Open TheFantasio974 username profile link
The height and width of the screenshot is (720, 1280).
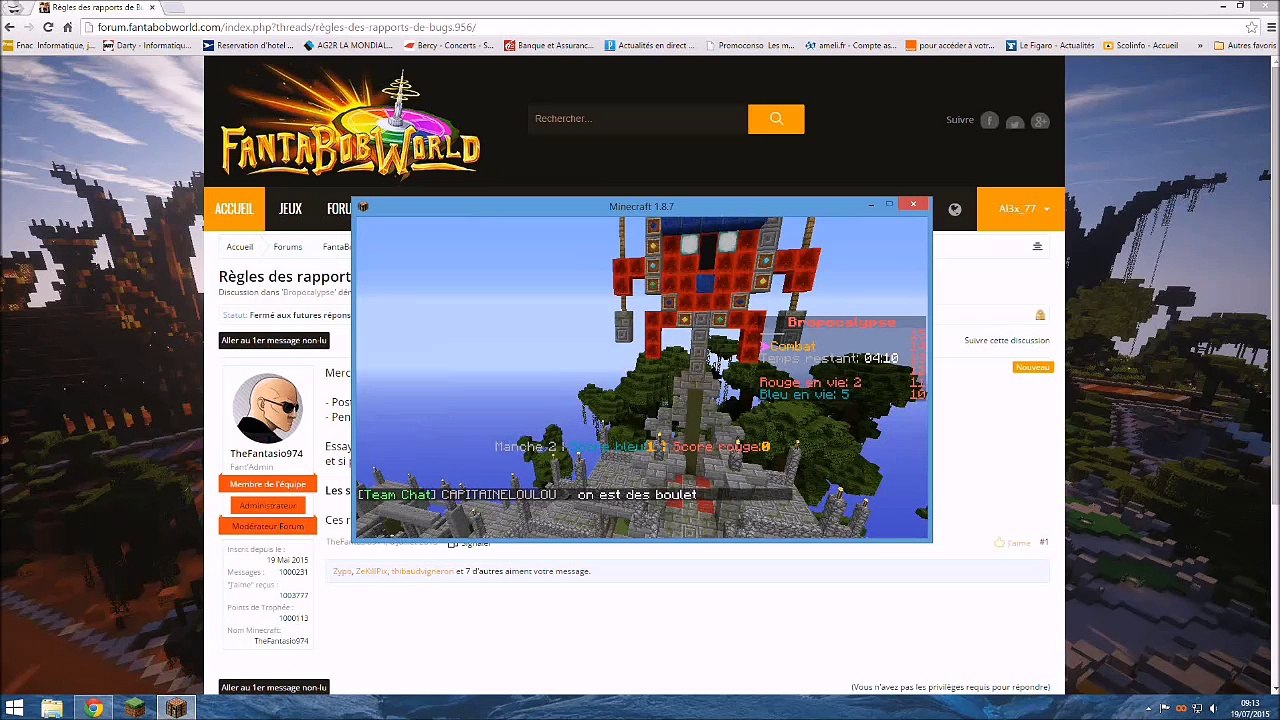pyautogui.click(x=266, y=454)
